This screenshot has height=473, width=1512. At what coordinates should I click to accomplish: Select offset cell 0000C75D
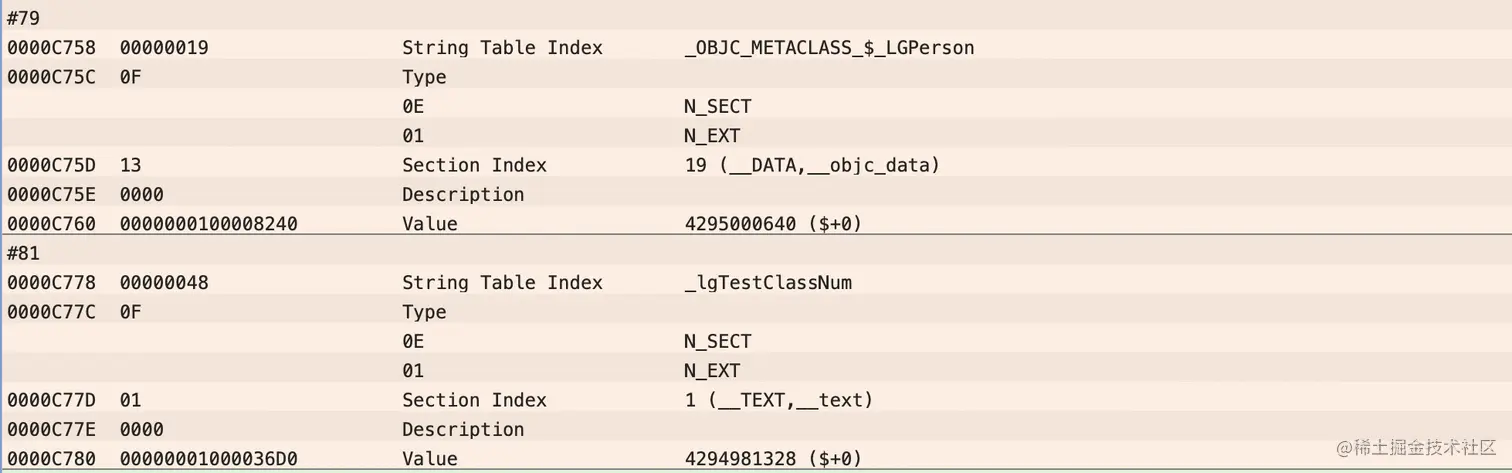[51, 165]
